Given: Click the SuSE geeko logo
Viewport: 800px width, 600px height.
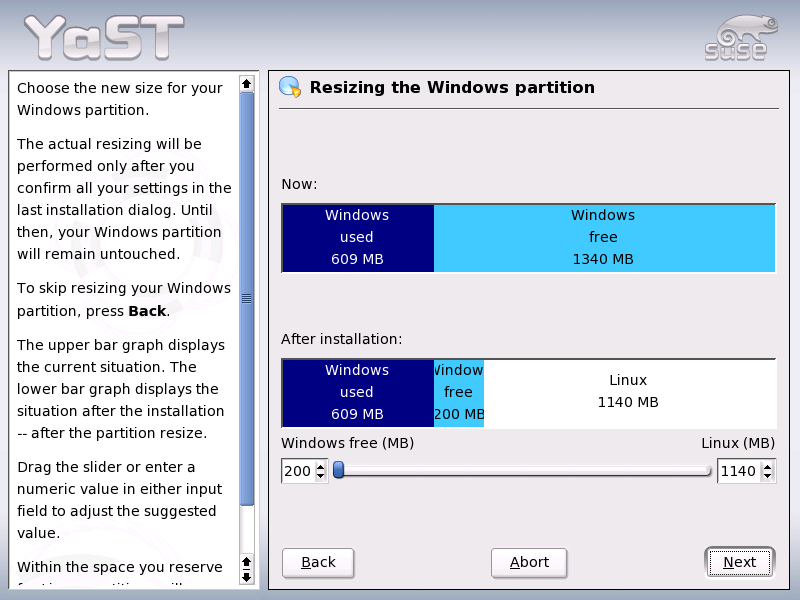Looking at the screenshot, I should coord(737,35).
